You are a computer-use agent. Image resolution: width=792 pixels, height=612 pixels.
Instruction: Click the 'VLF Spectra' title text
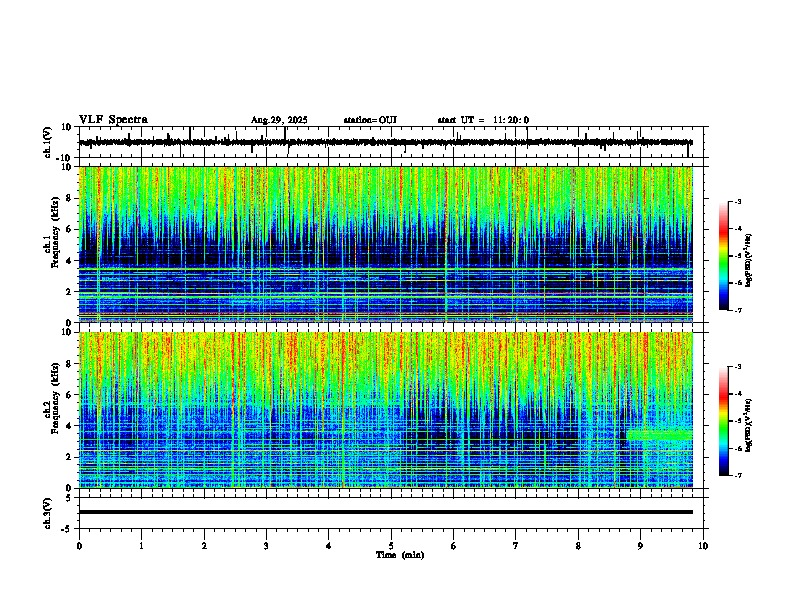click(x=113, y=120)
